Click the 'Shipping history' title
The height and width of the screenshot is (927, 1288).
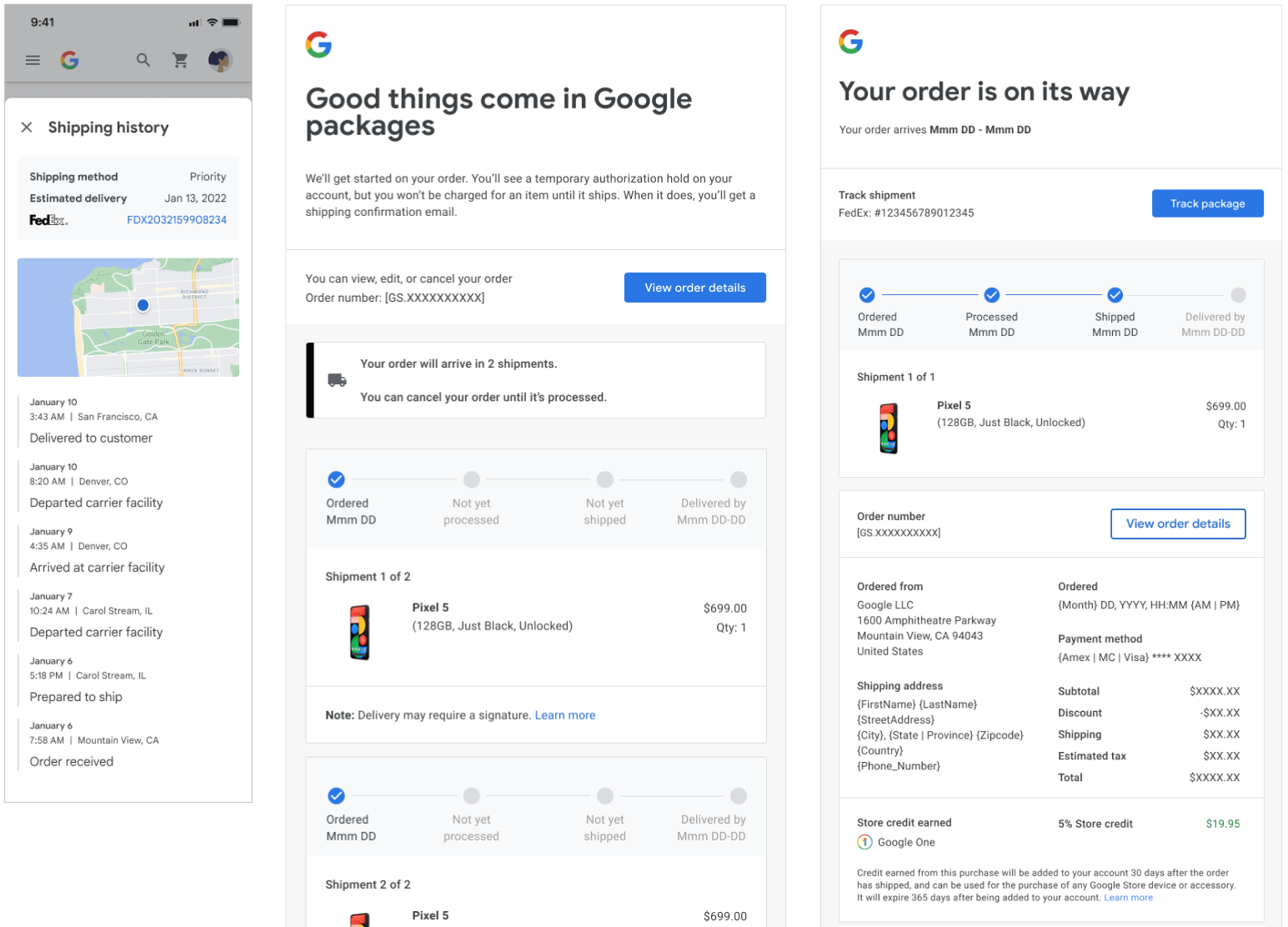(108, 128)
